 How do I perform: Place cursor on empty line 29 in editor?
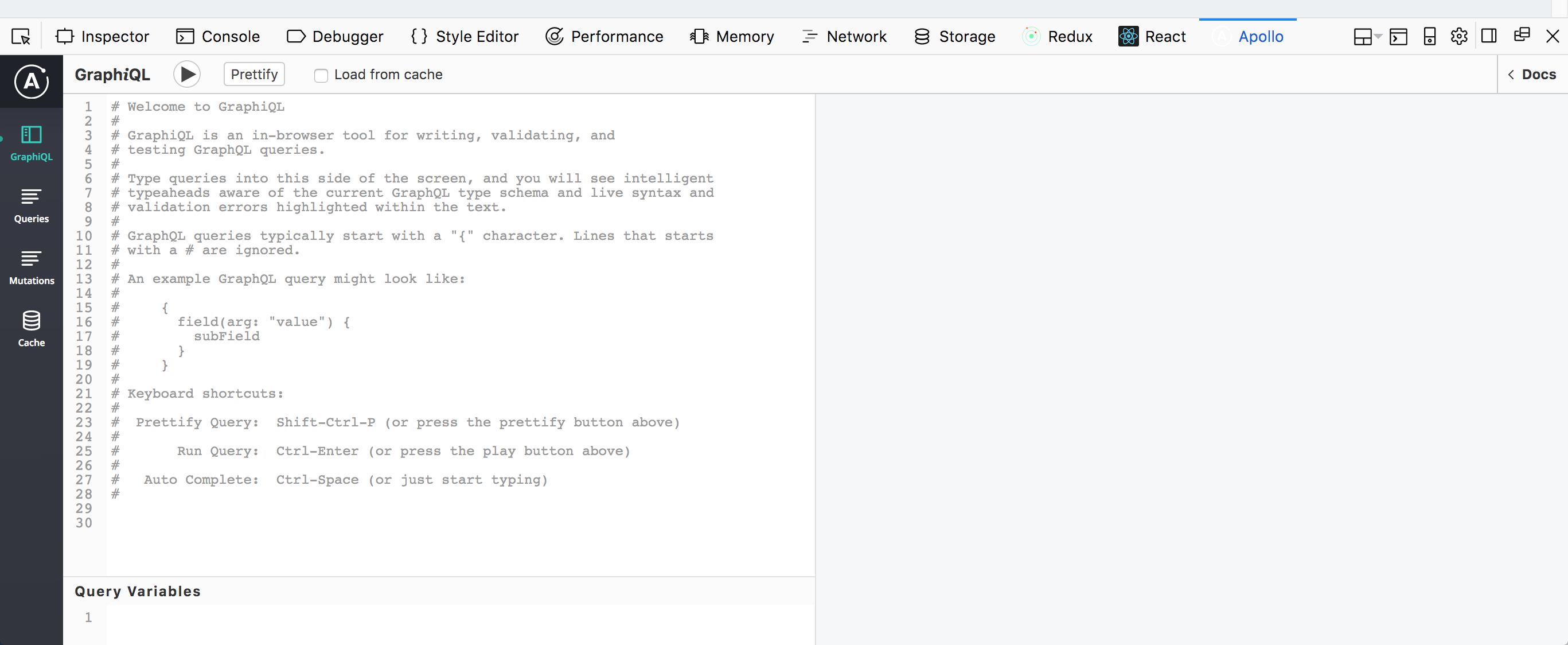(x=460, y=508)
